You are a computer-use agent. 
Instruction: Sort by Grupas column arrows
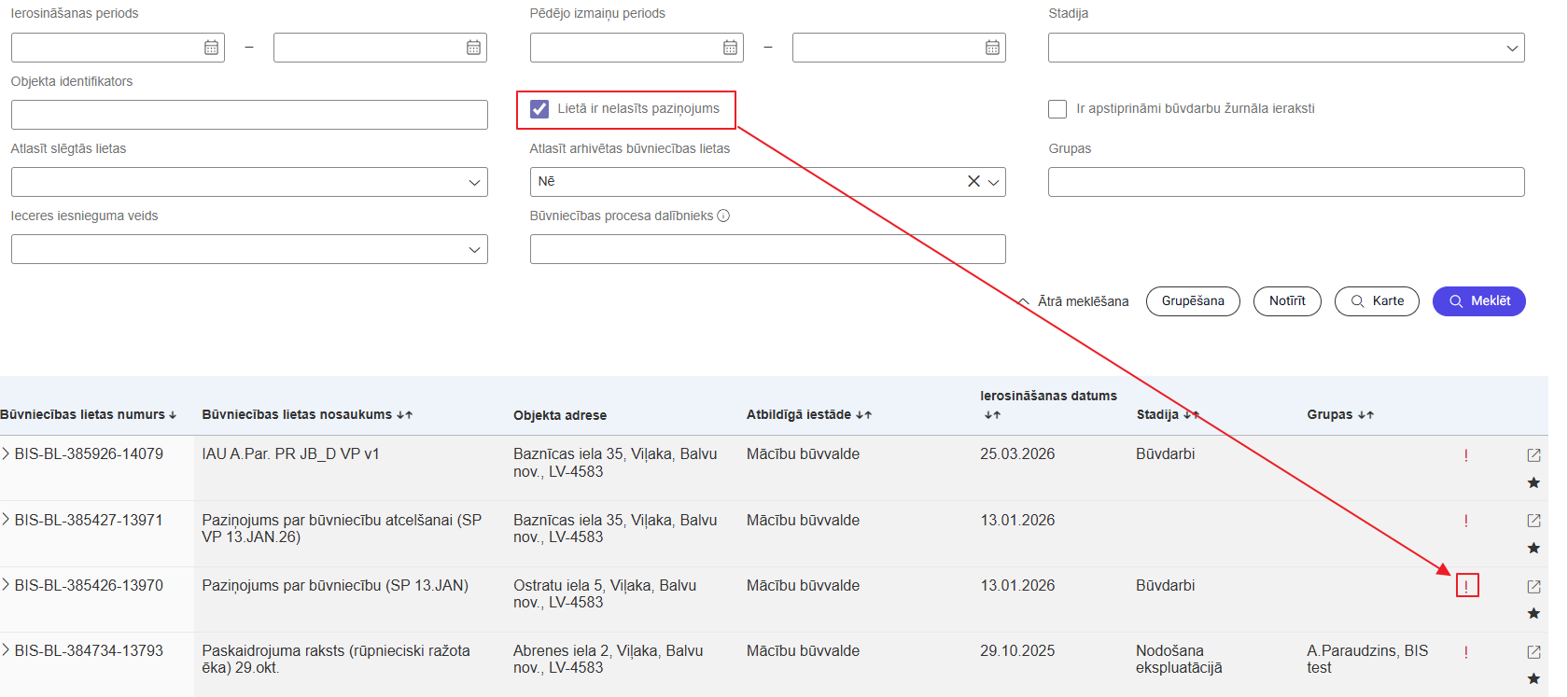pos(1365,415)
